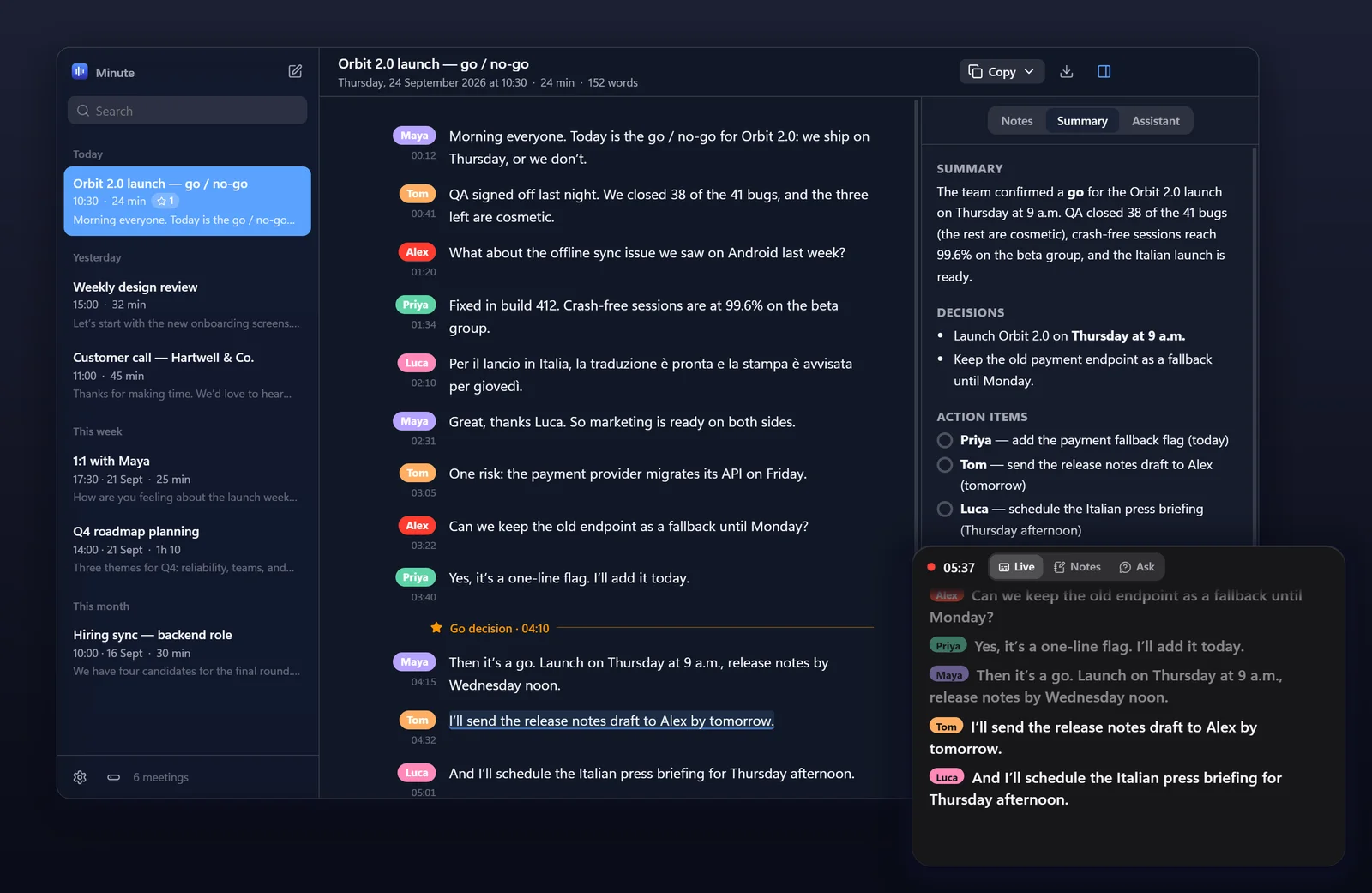
Task: Click Maya speaker tag at 00:12
Action: click(414, 136)
